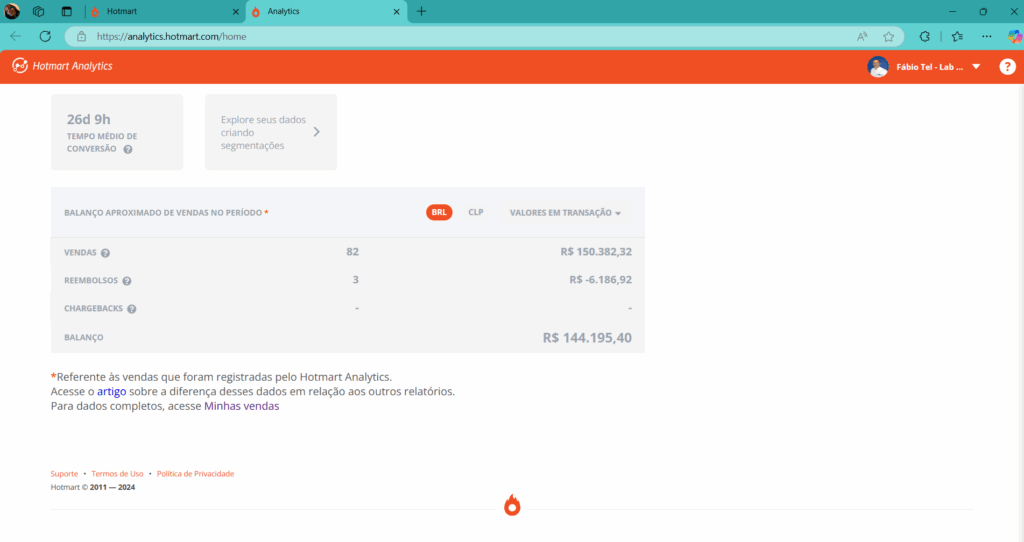Click the Vendas amount R$ 150.382,32
1024x542 pixels.
point(596,251)
